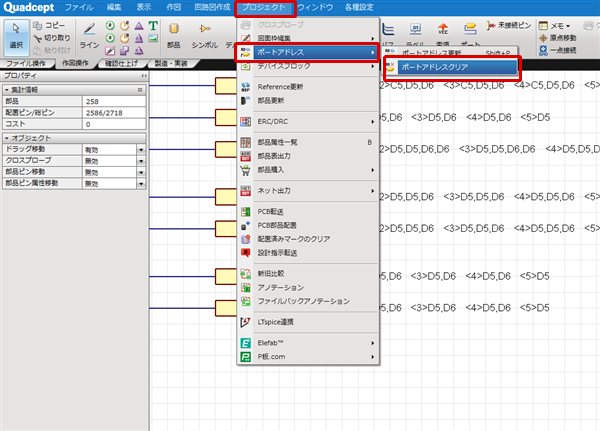
Task: Expand the Elefab submenu
Action: point(308,343)
